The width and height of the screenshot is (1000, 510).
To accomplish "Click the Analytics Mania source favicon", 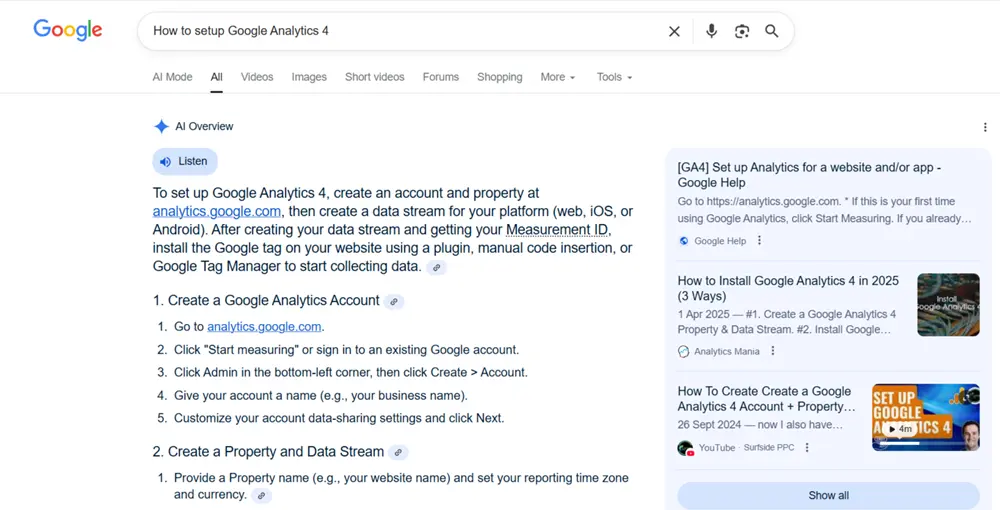I will click(x=684, y=351).
